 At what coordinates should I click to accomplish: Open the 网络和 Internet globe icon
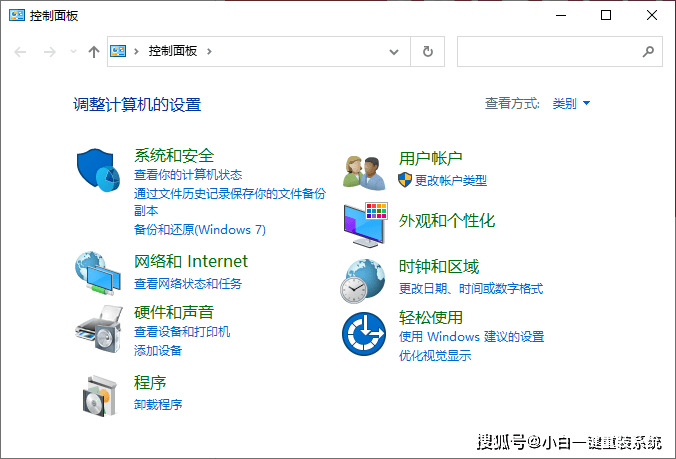coord(98,273)
